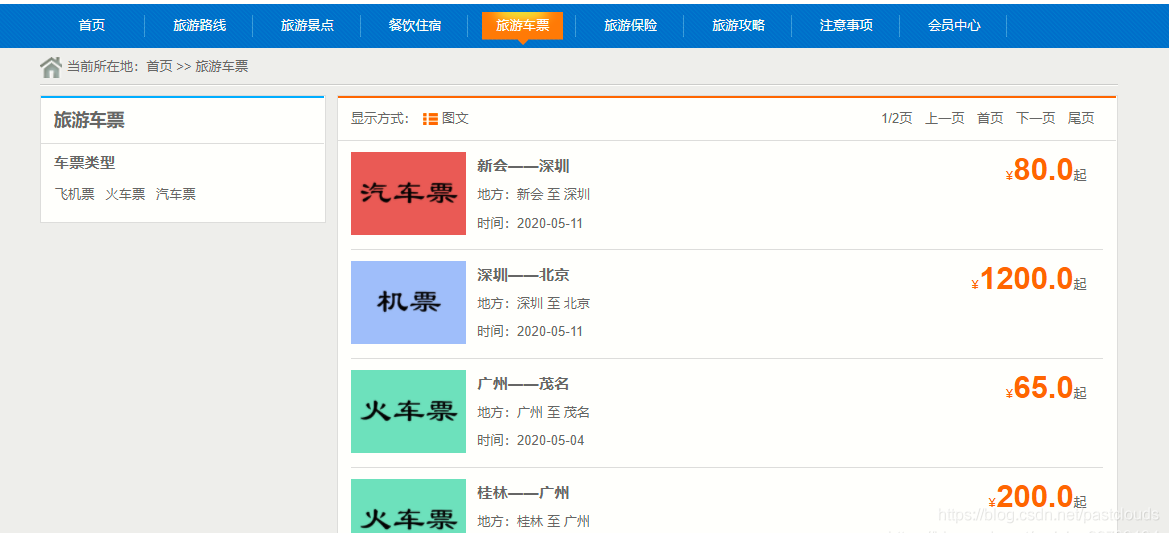
Task: Click the 地方：深圳 至 北京 line
Action: pos(534,303)
